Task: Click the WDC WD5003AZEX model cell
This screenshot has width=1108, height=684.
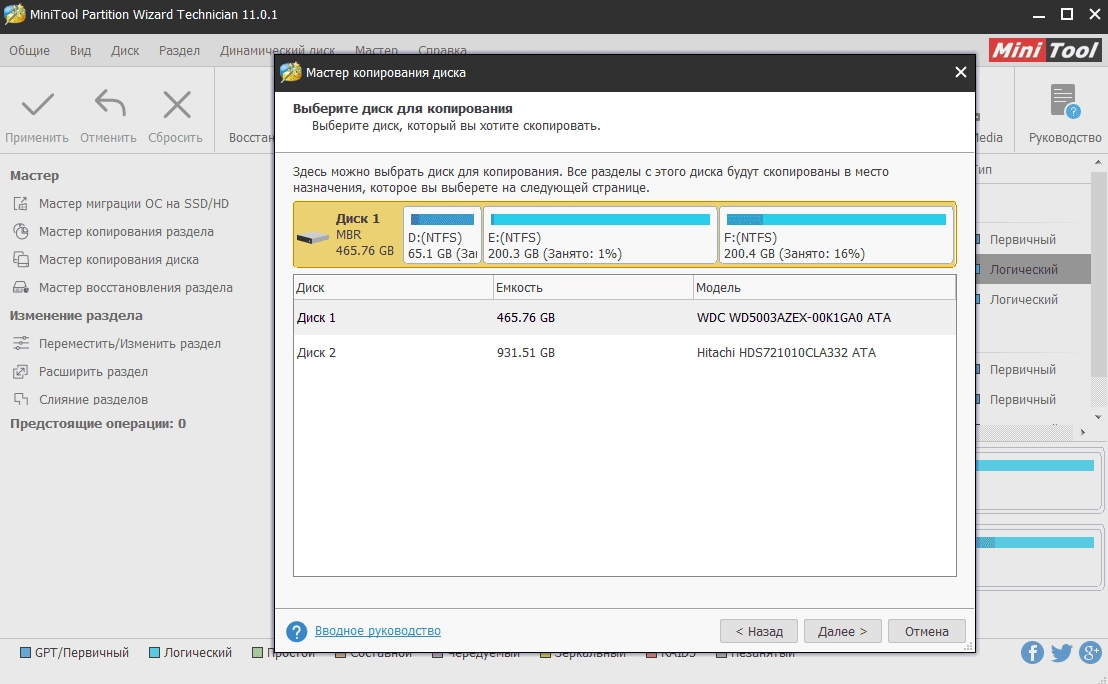Action: [794, 318]
